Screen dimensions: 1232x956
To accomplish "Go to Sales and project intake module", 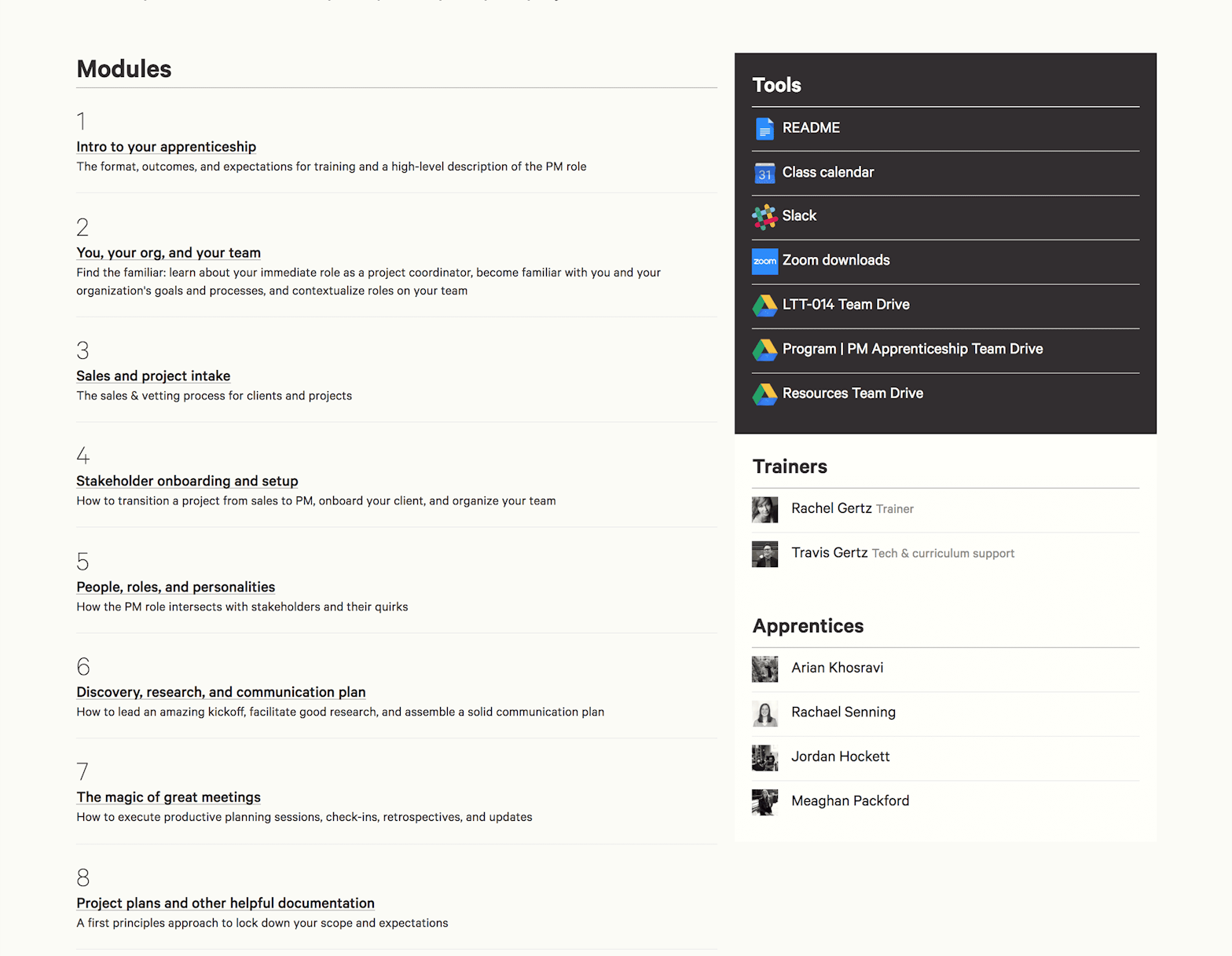I will (153, 376).
